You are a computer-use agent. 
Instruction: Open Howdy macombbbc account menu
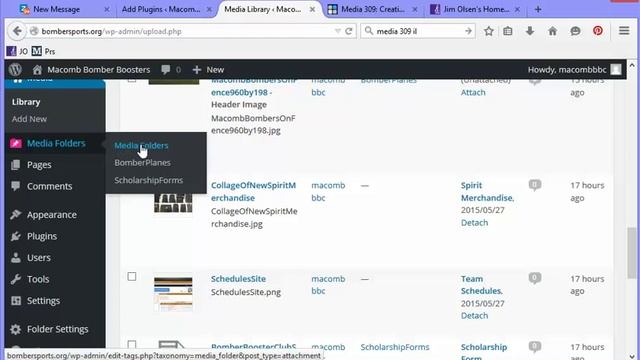574,70
